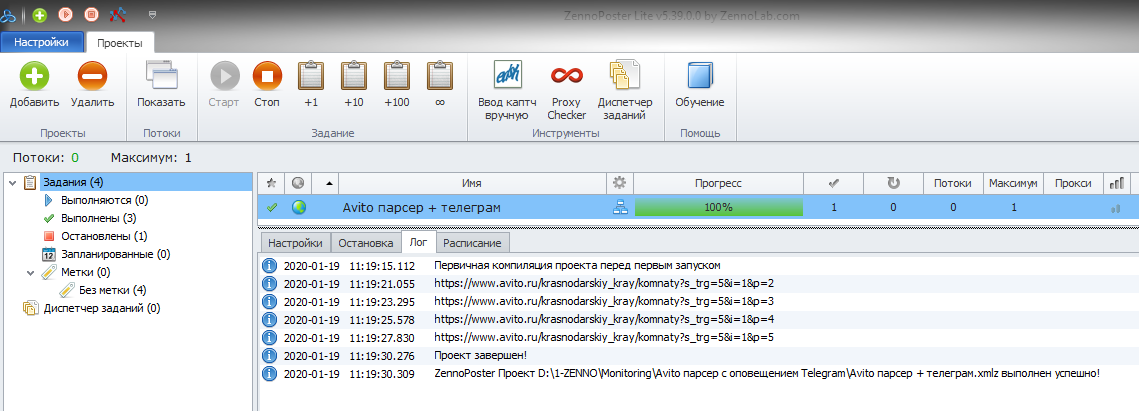This screenshot has height=411, width=1139.
Task: Click quick-access stop icon in title bar
Action: click(x=91, y=14)
